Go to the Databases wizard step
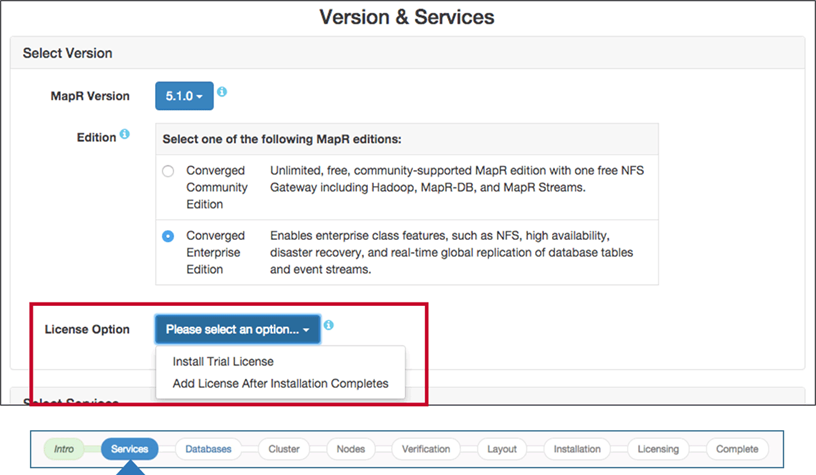Viewport: 816px width, 475px height. (208, 449)
